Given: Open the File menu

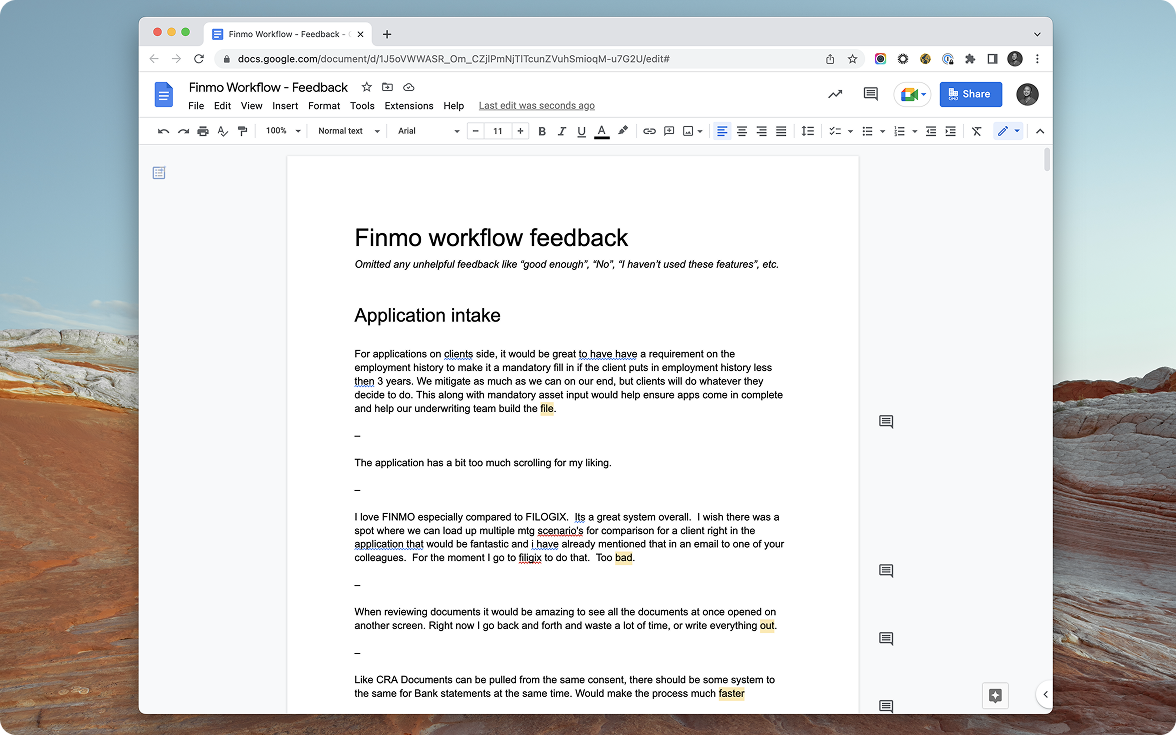Looking at the screenshot, I should [x=196, y=106].
